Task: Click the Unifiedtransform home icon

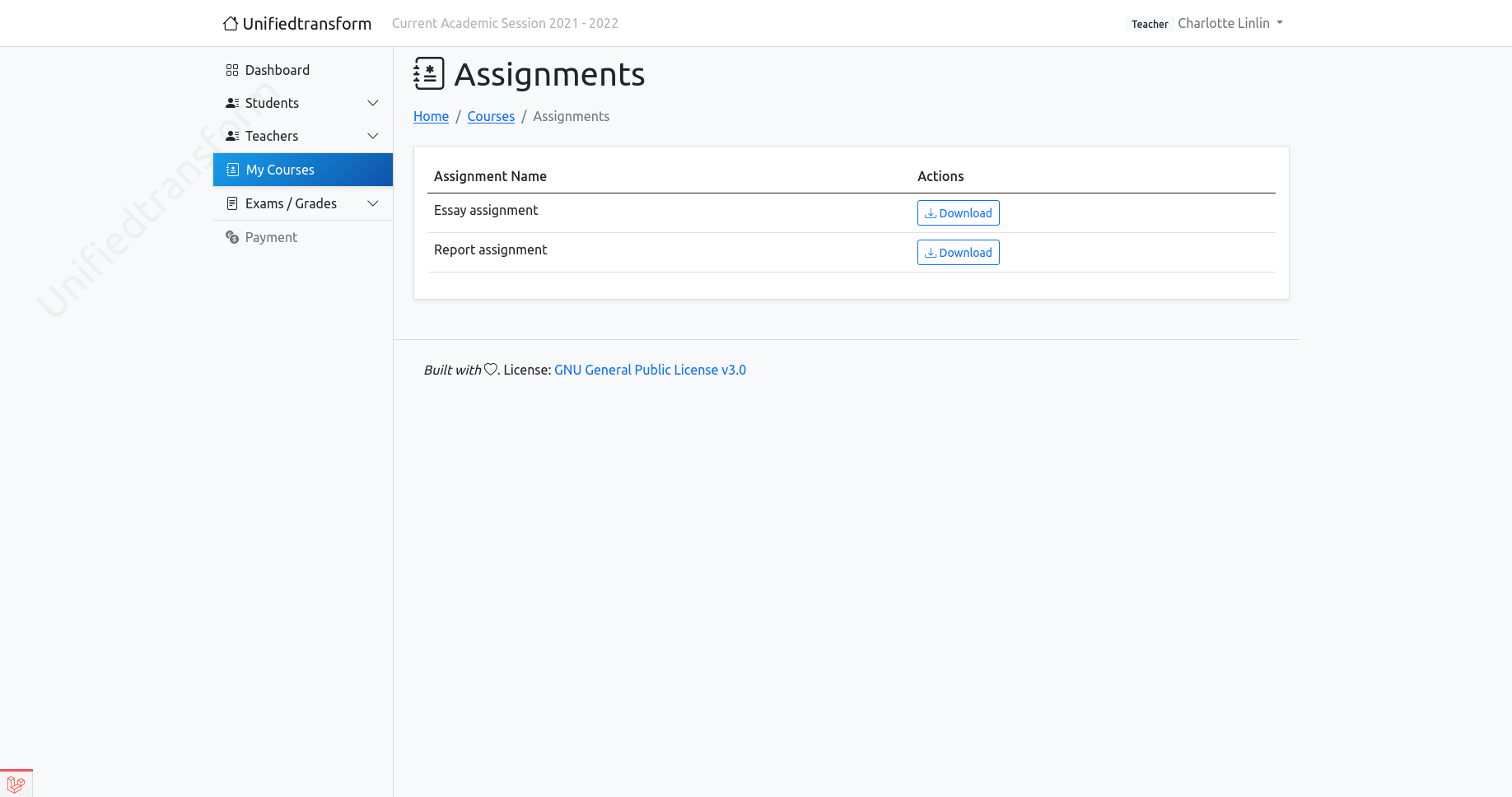Action: tap(231, 23)
